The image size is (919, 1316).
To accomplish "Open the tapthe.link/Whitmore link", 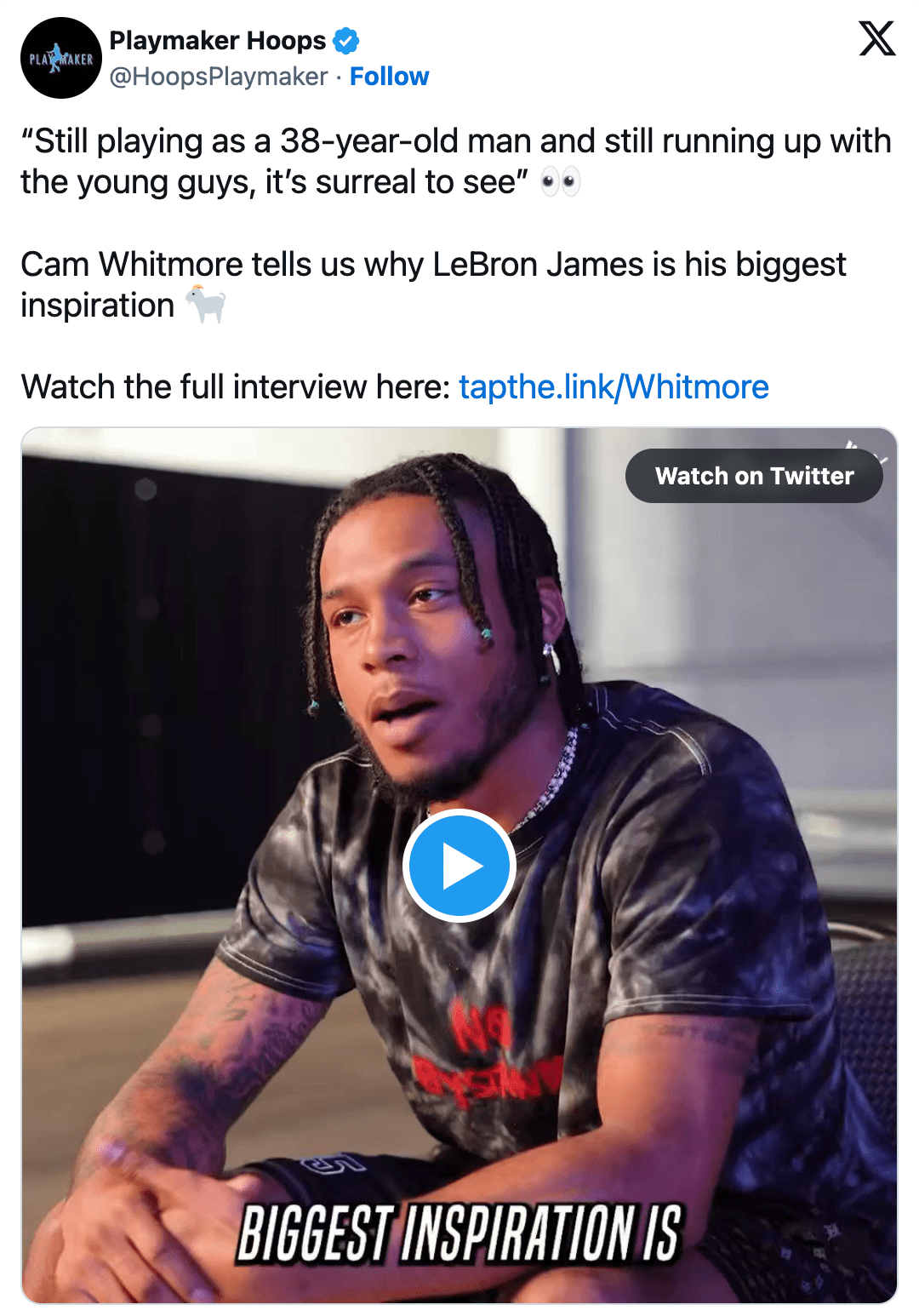I will point(614,387).
